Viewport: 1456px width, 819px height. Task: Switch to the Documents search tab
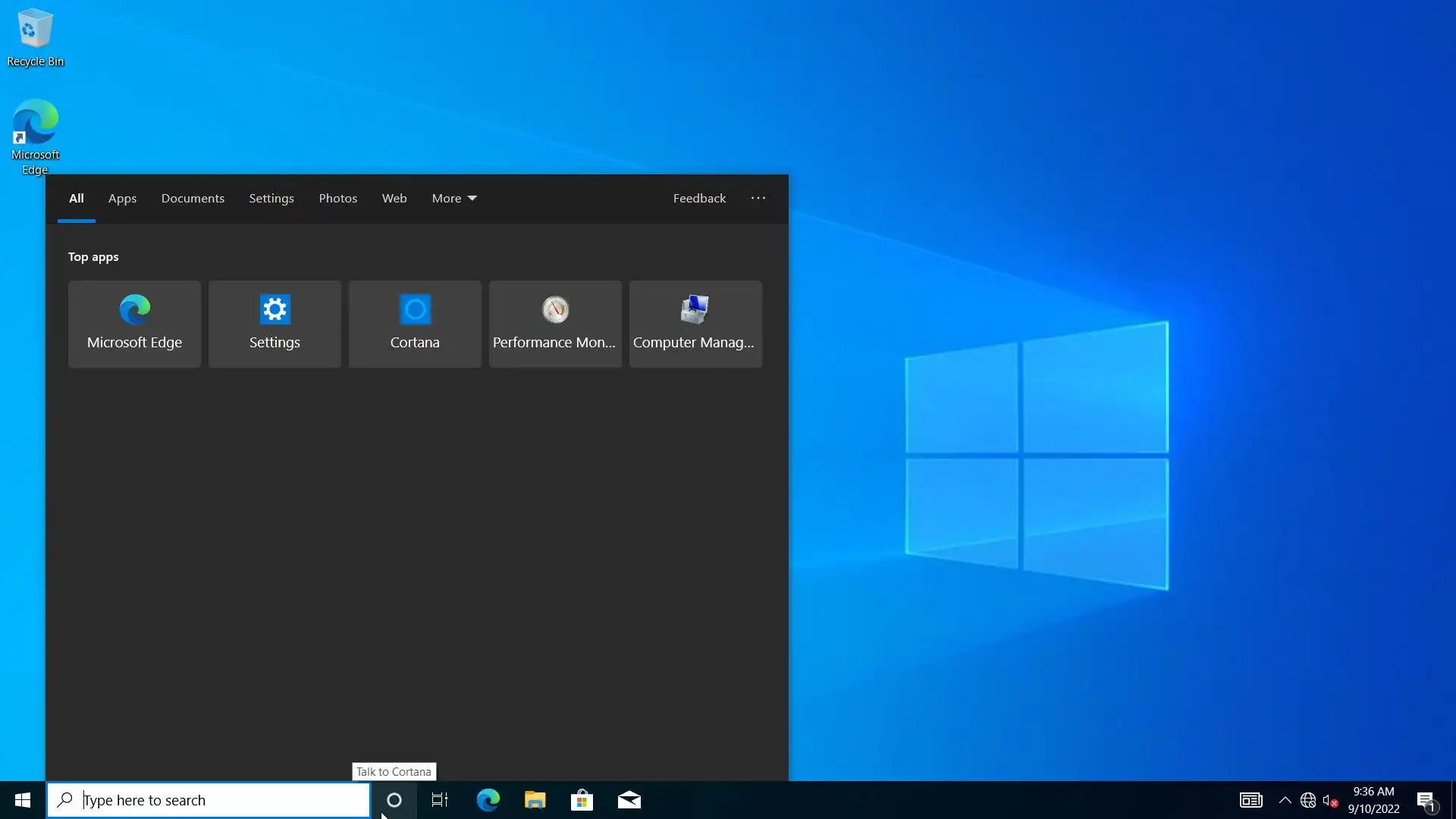tap(193, 198)
